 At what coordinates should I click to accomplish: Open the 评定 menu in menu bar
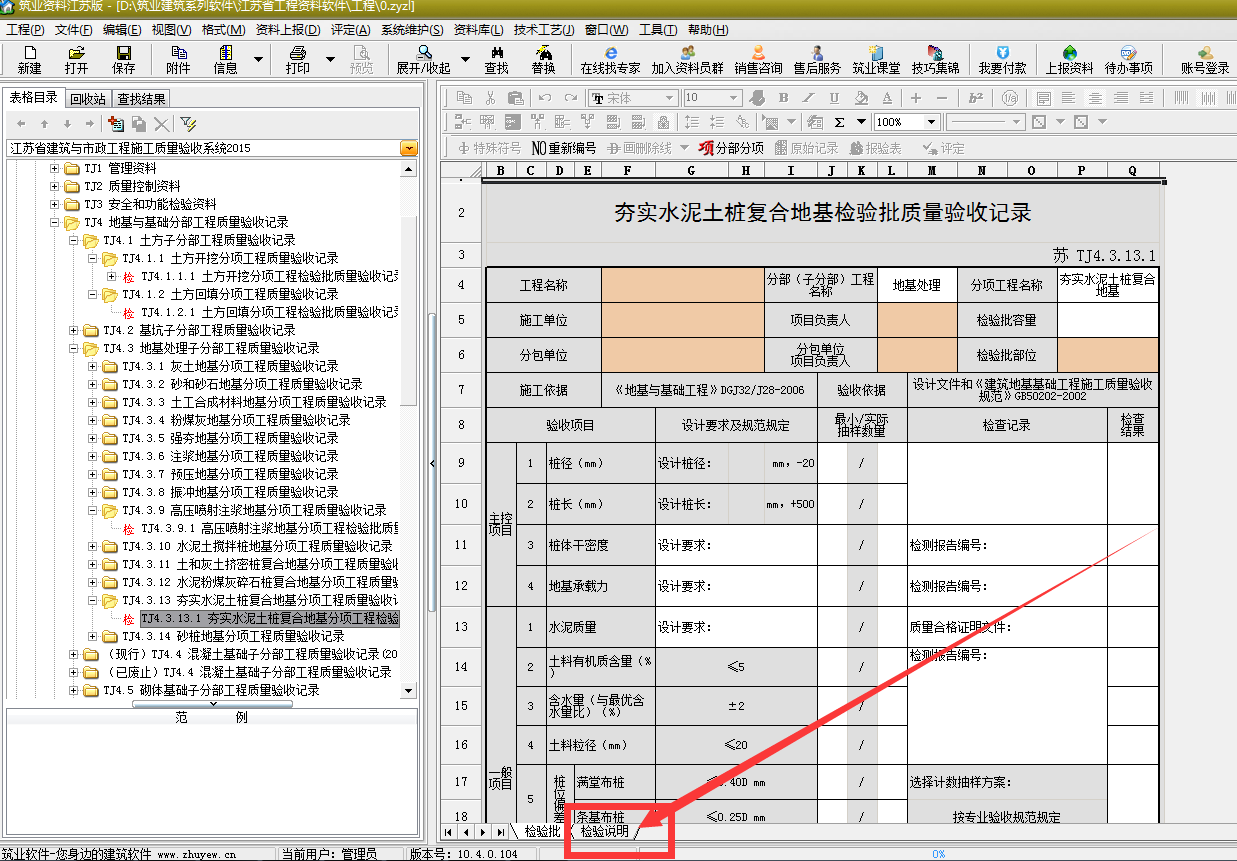[350, 30]
